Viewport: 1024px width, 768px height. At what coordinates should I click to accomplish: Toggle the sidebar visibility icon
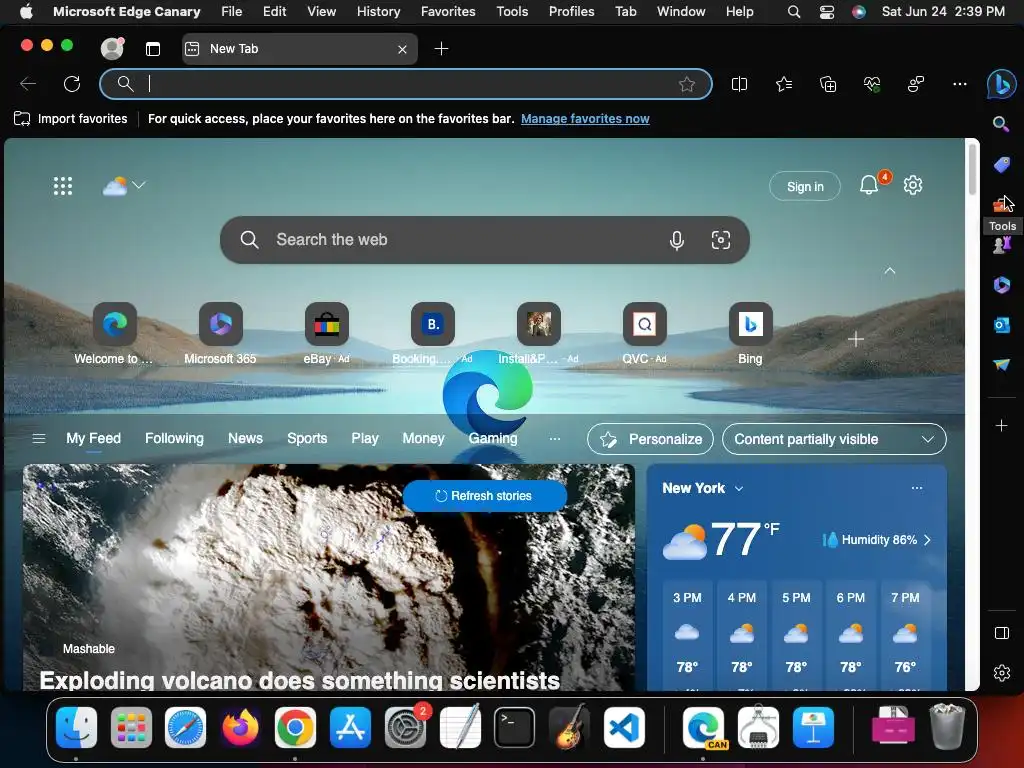[1001, 633]
